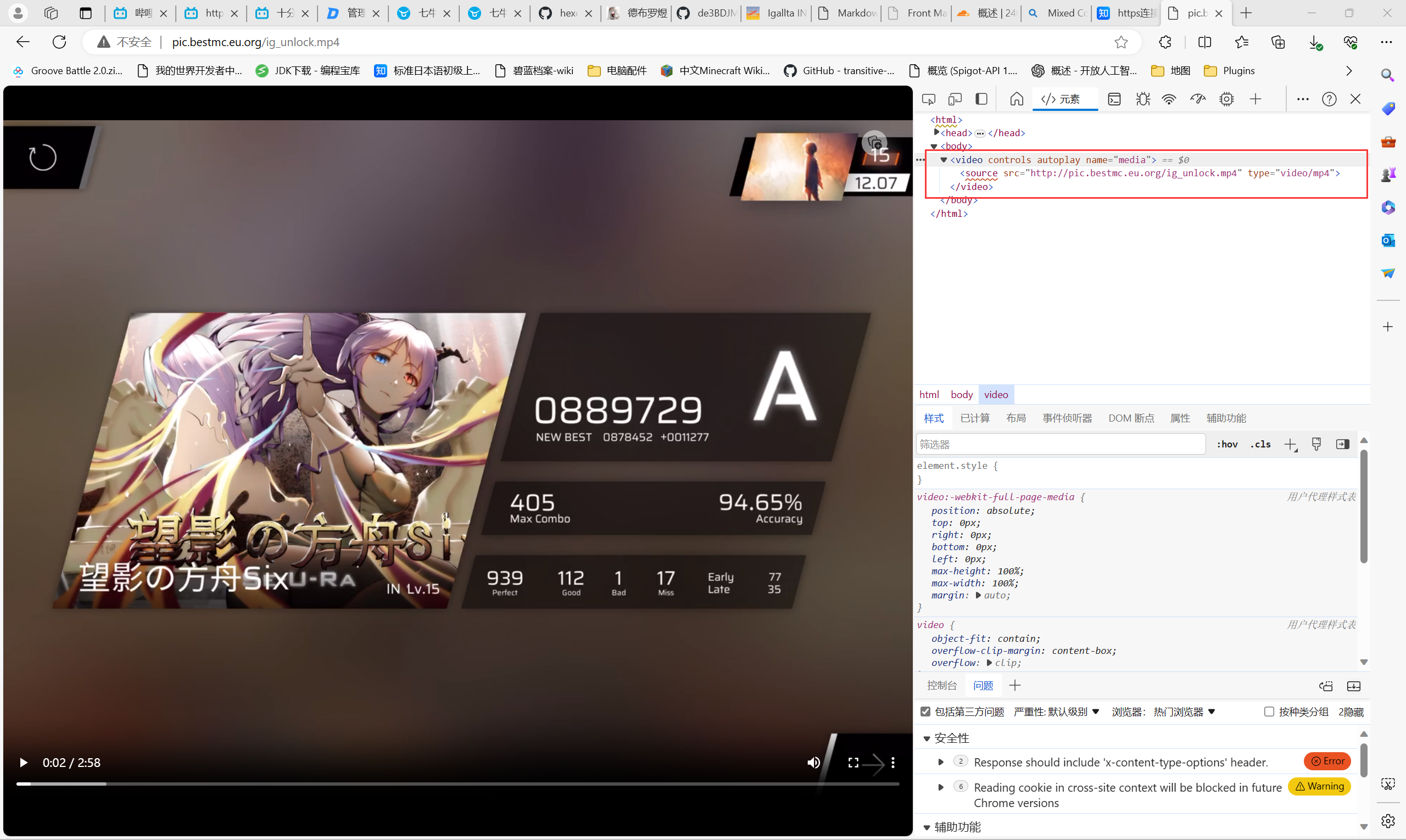Expand the head element node
Viewport: 1406px width, 840px height.
click(x=936, y=132)
